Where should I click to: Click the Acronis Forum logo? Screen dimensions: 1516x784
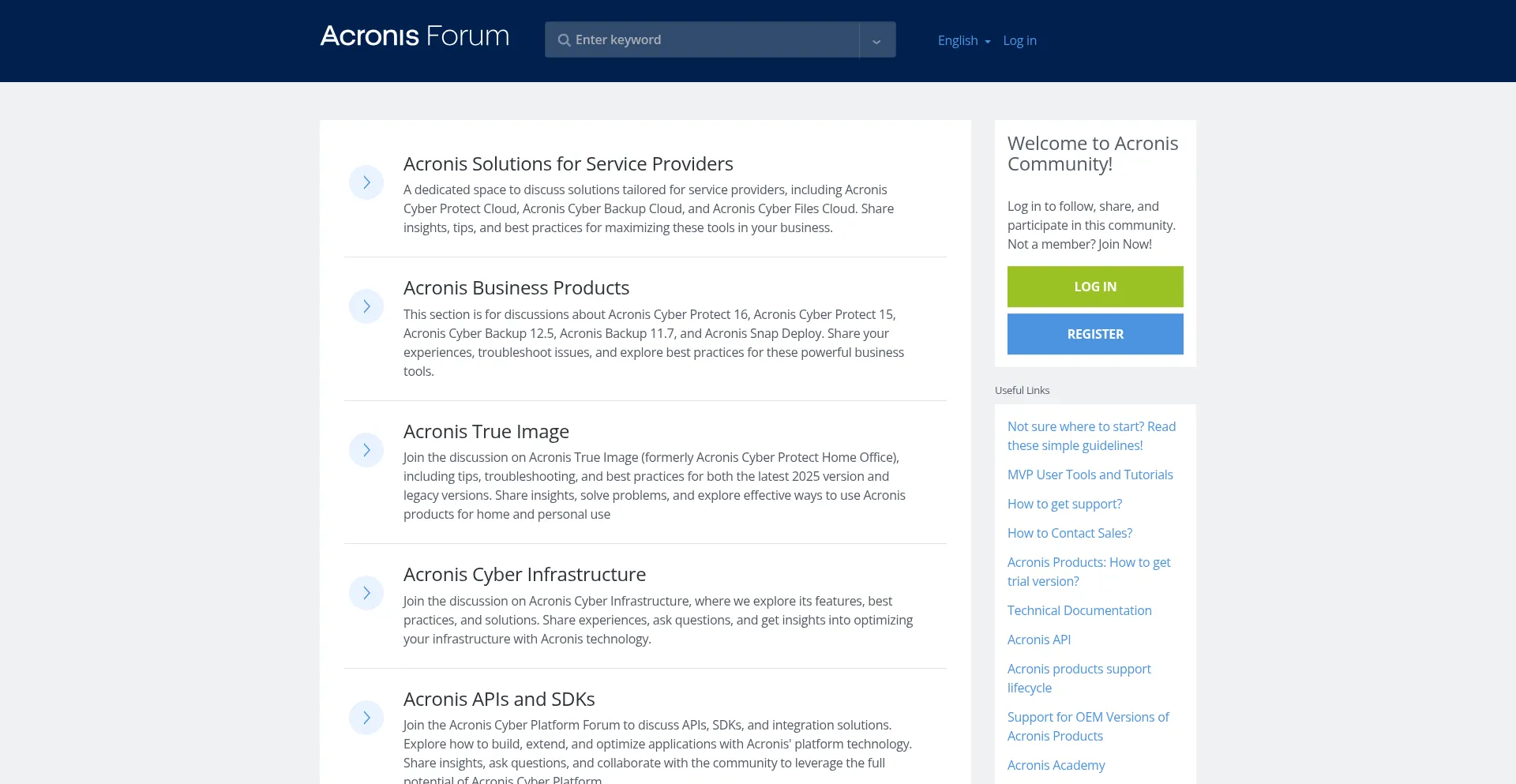[415, 36]
